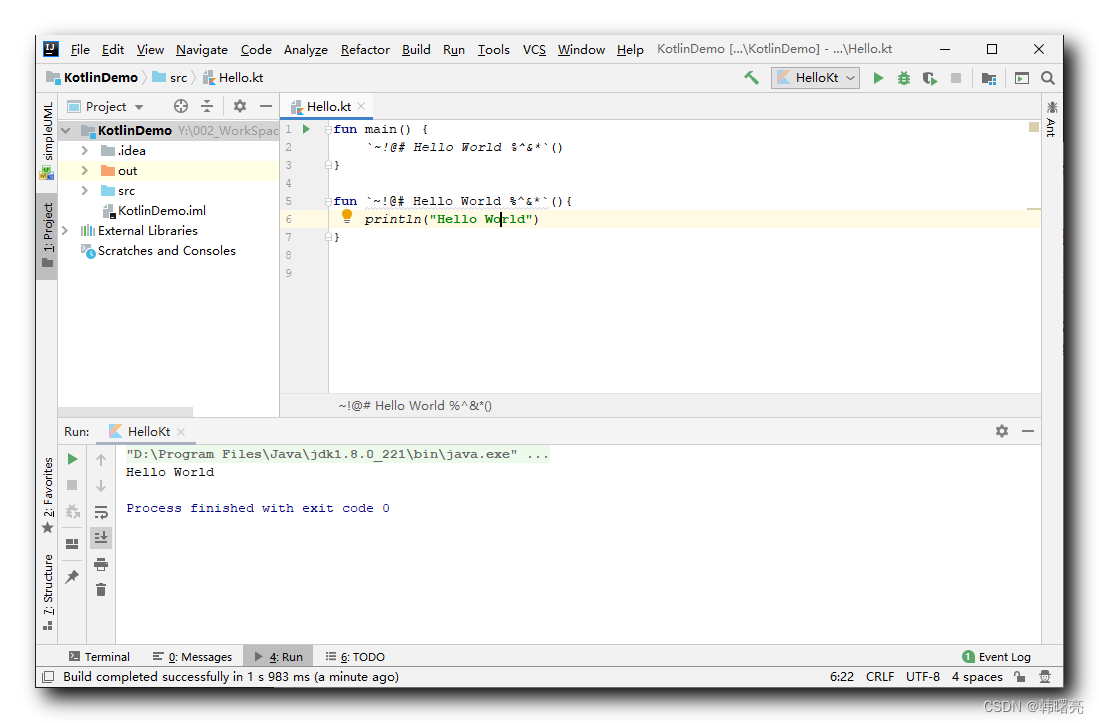Click the up arrow in the Run console

[x=101, y=460]
